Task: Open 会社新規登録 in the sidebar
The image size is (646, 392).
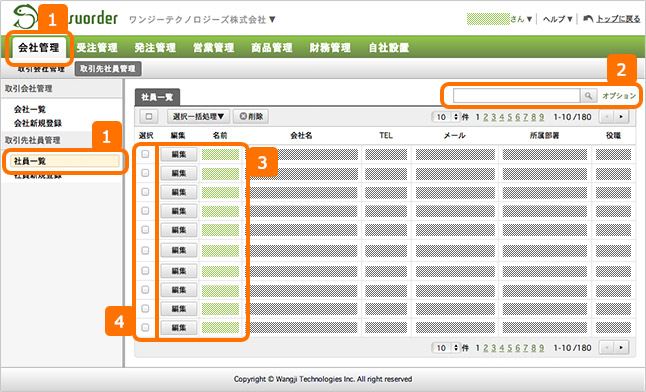Action: coord(38,123)
